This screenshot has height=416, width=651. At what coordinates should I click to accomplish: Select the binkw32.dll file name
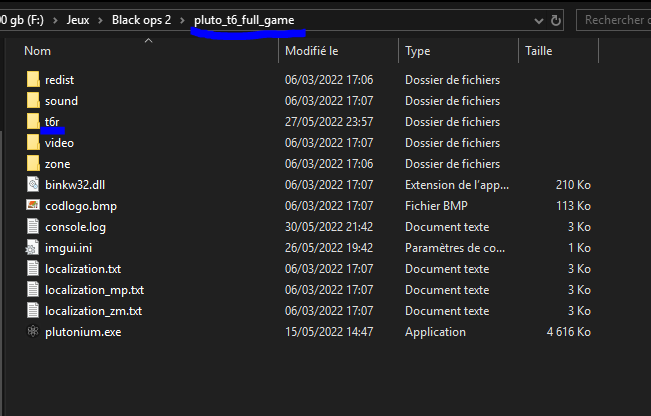pos(75,185)
